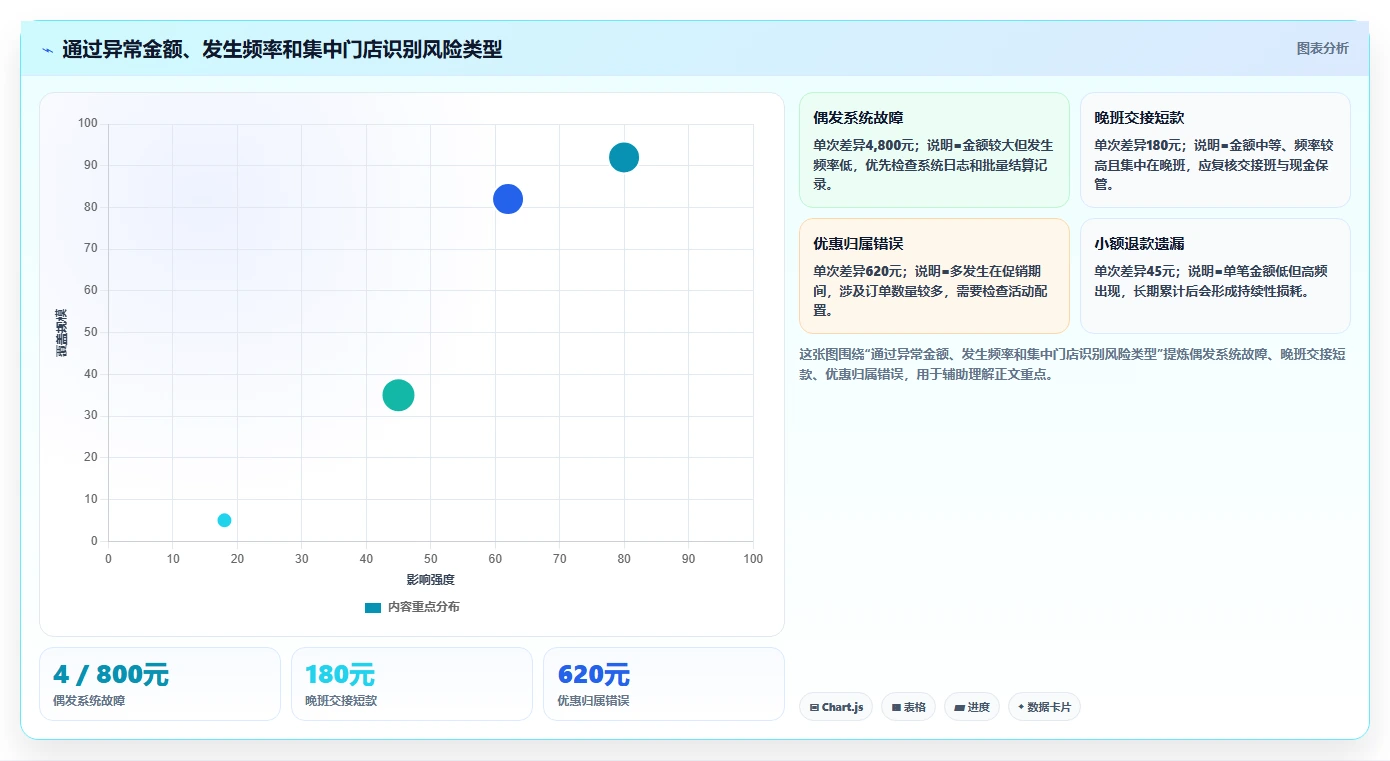
Task: Open the 小额退款遗漏 info card
Action: click(x=1215, y=276)
